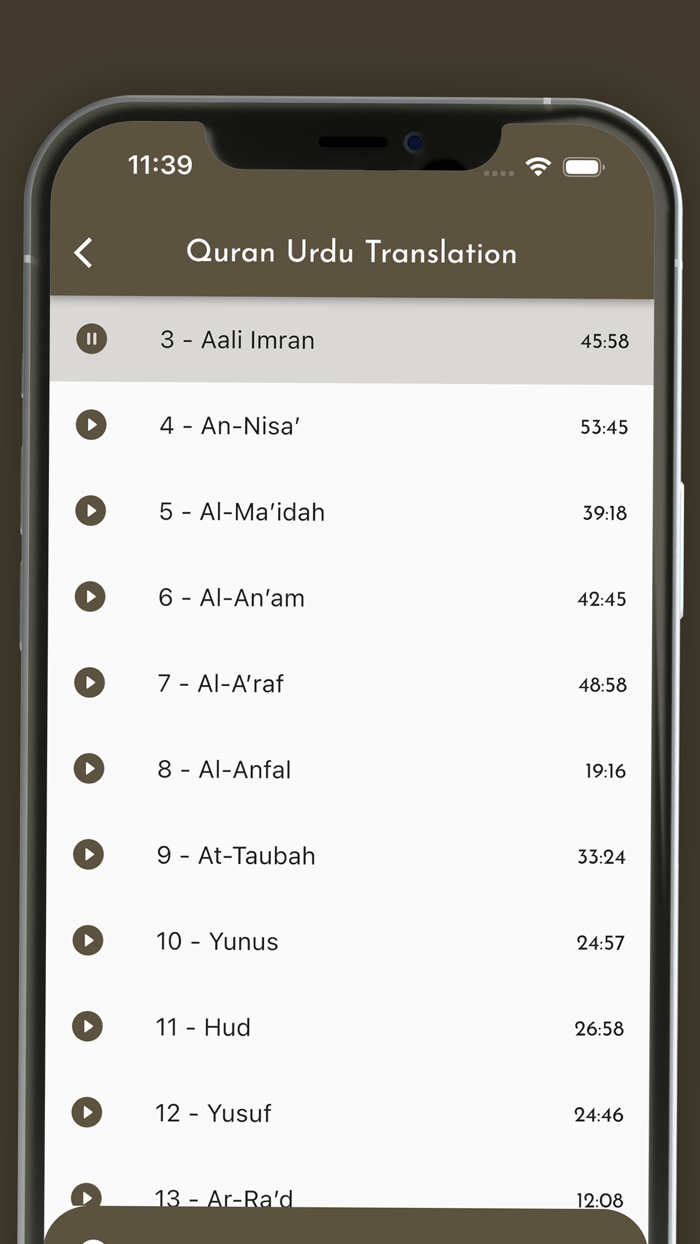
Task: Play Surah Al-An'am audio
Action: [x=91, y=597]
